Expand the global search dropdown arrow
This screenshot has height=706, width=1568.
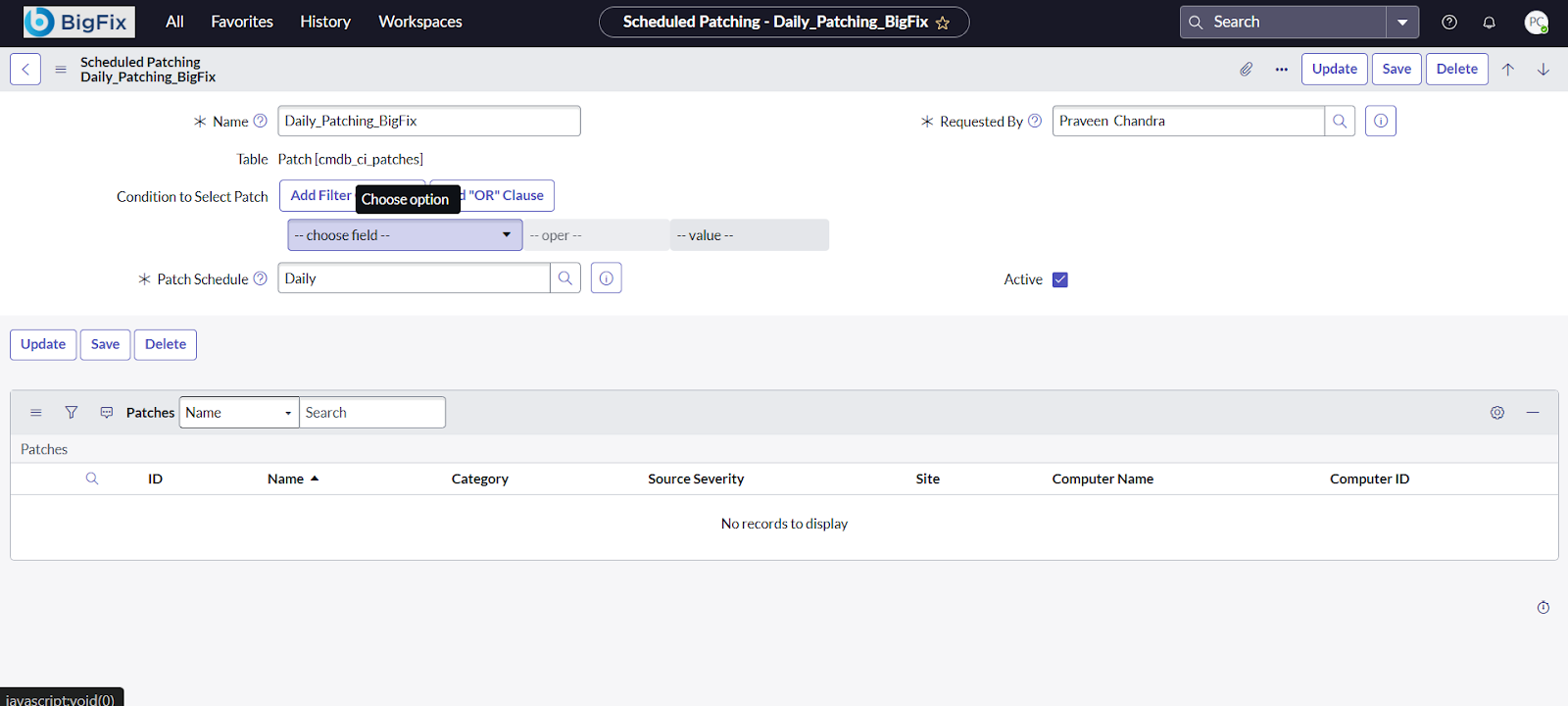pyautogui.click(x=1402, y=22)
